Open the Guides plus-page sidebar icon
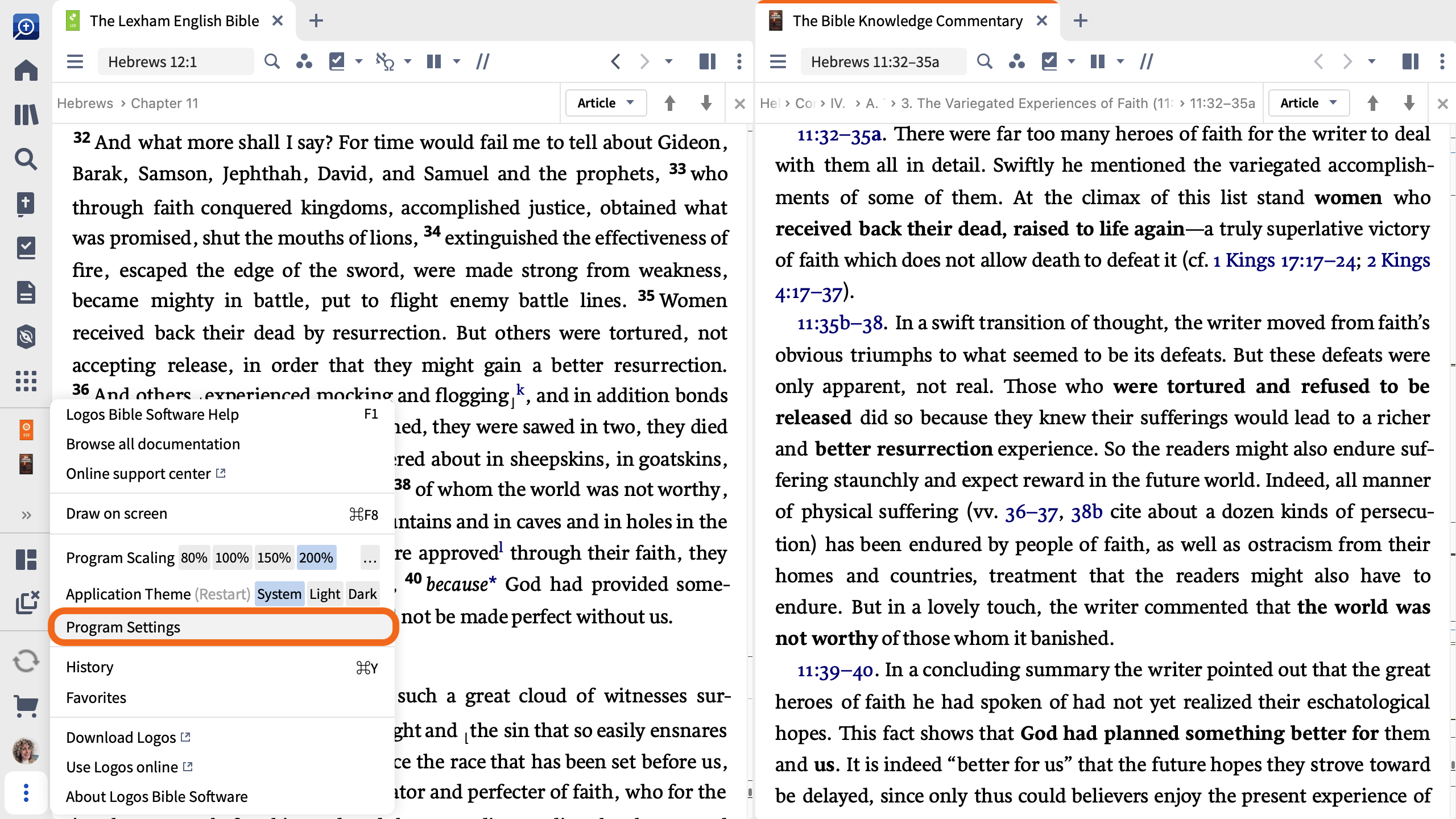The height and width of the screenshot is (819, 1456). pos(26,204)
